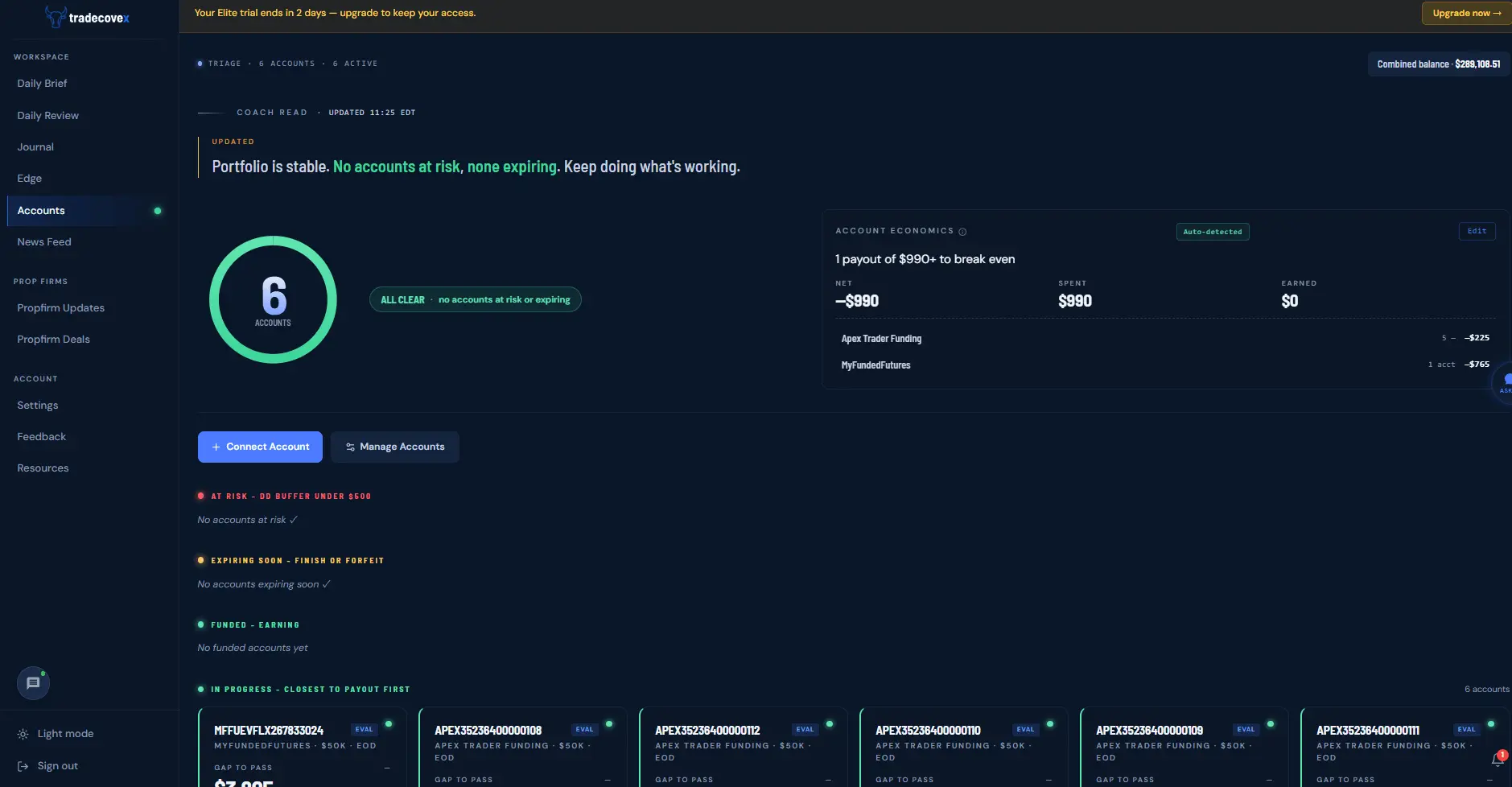Click '1 payout of $990+ to break even'

925,259
